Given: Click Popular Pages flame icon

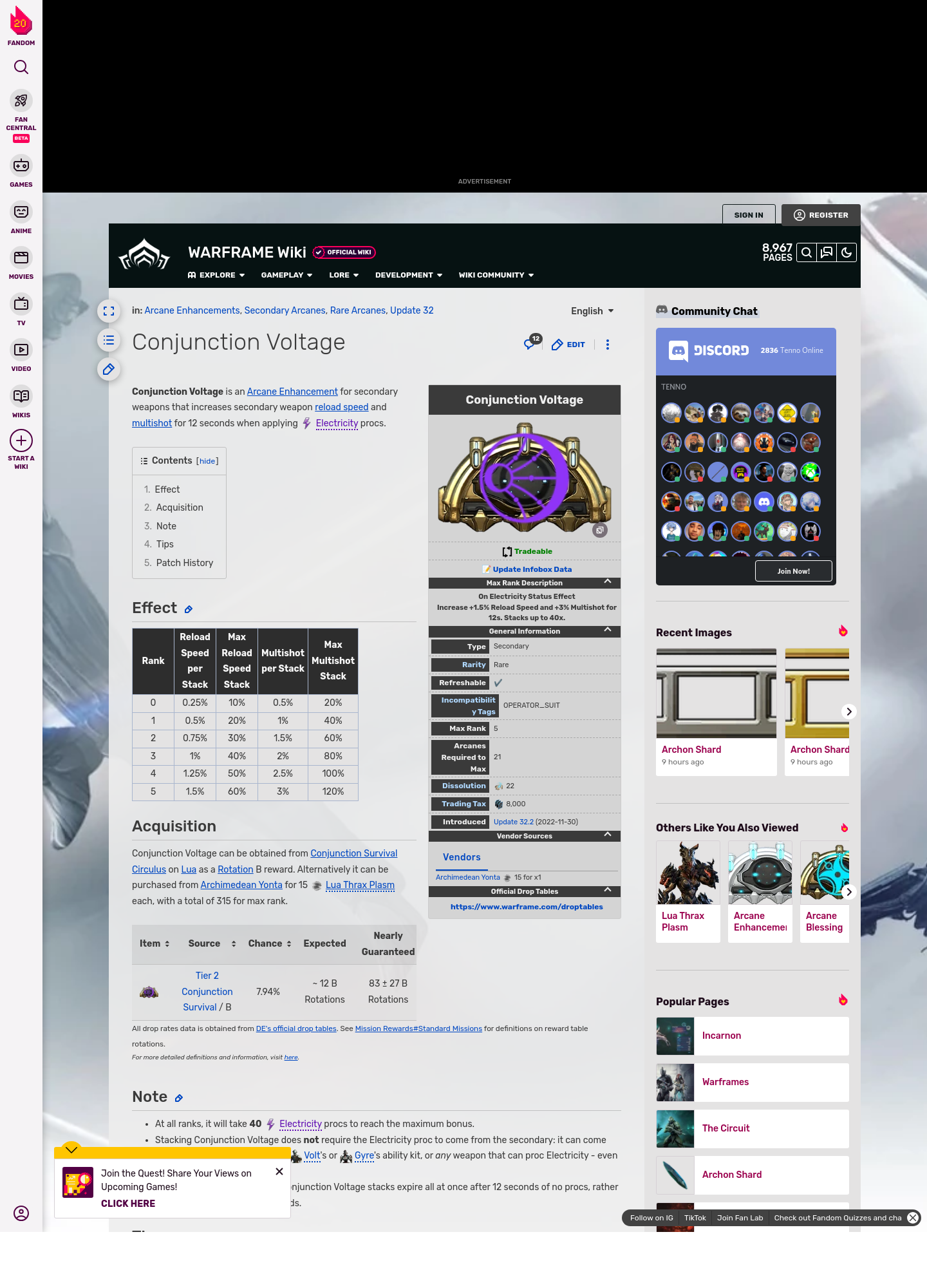Looking at the screenshot, I should (x=843, y=999).
